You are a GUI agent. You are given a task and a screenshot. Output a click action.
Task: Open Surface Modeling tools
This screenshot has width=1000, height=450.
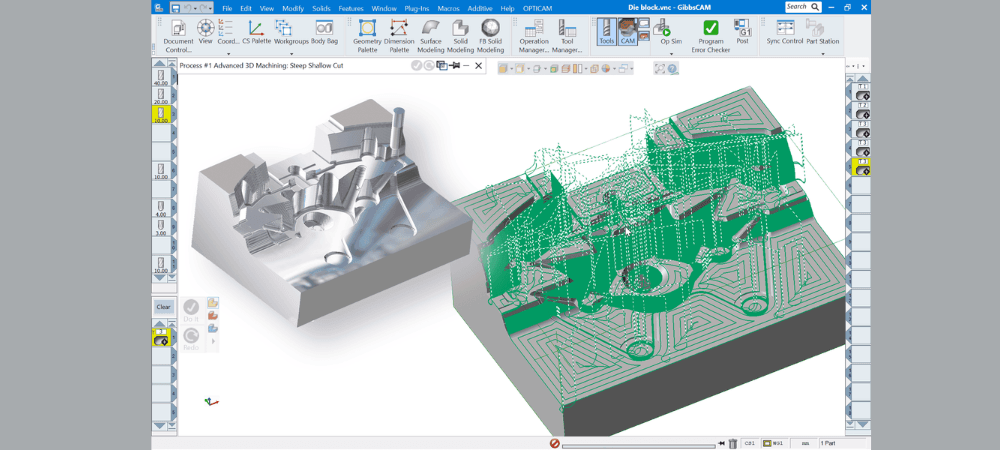pos(430,36)
